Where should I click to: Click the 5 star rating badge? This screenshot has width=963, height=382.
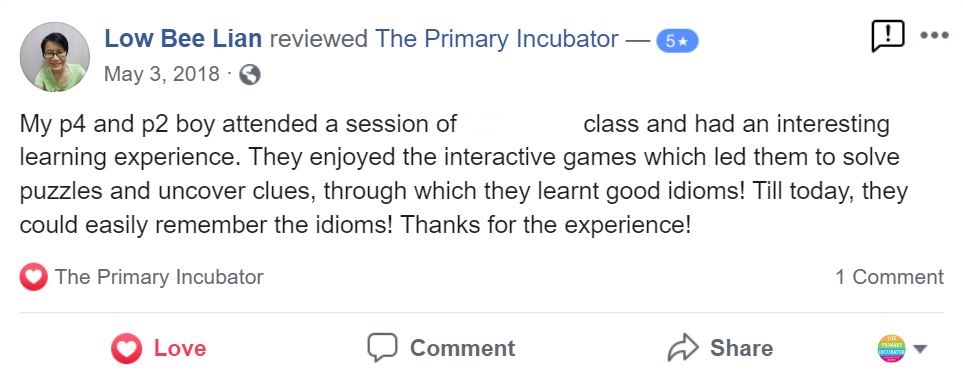coord(677,41)
